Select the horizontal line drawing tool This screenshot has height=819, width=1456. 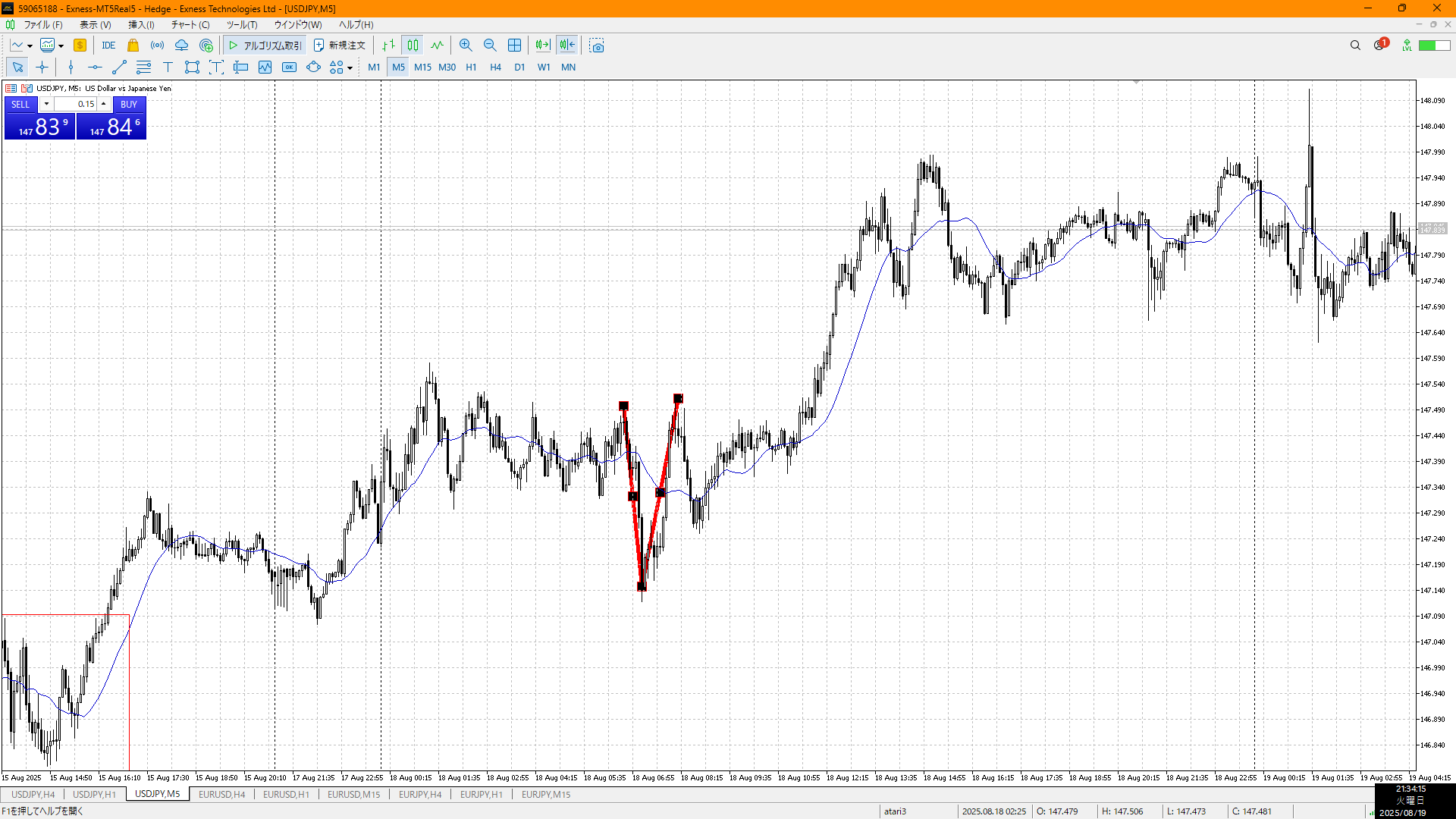coord(95,67)
